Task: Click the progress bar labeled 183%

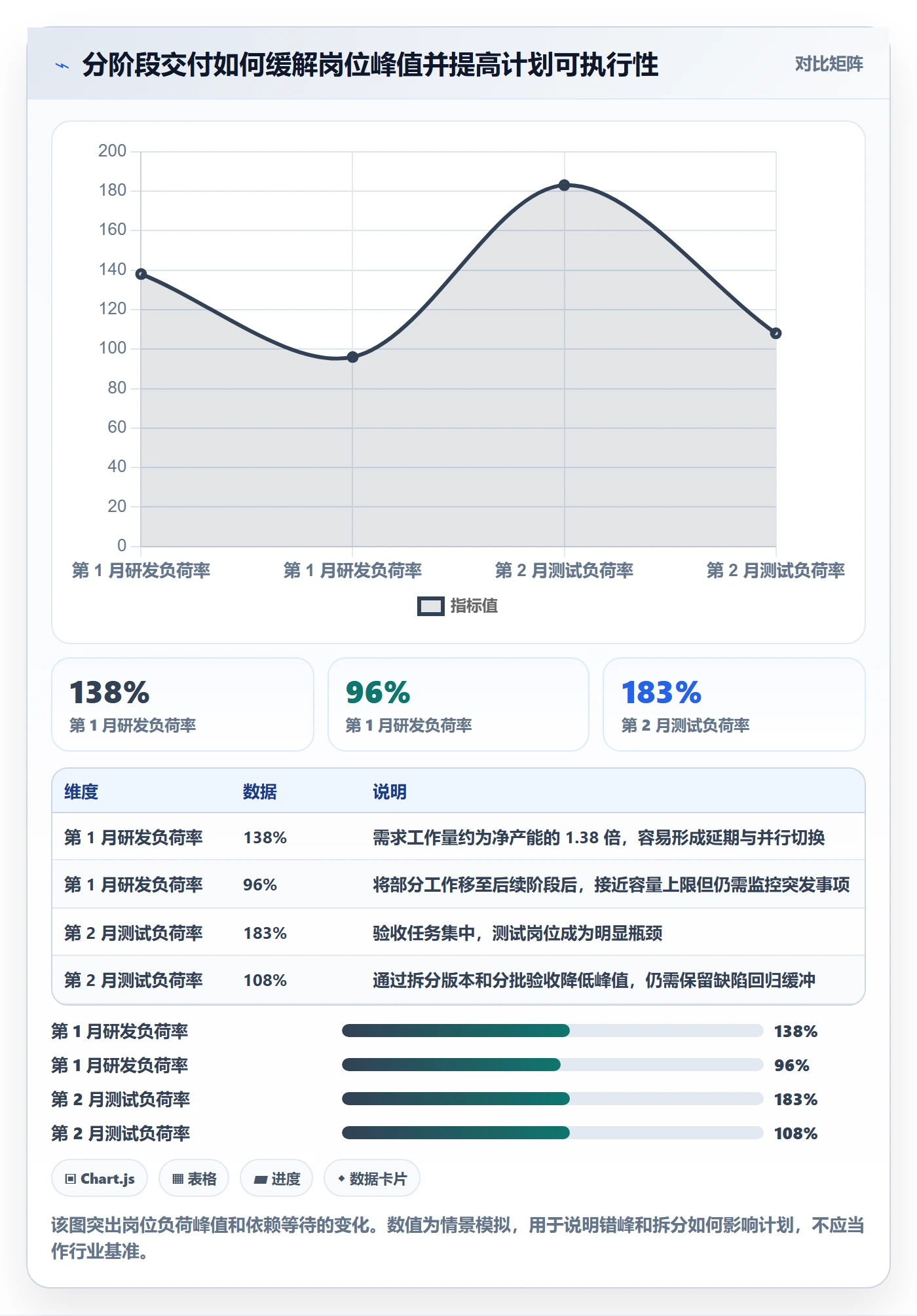Action: coord(553,1099)
